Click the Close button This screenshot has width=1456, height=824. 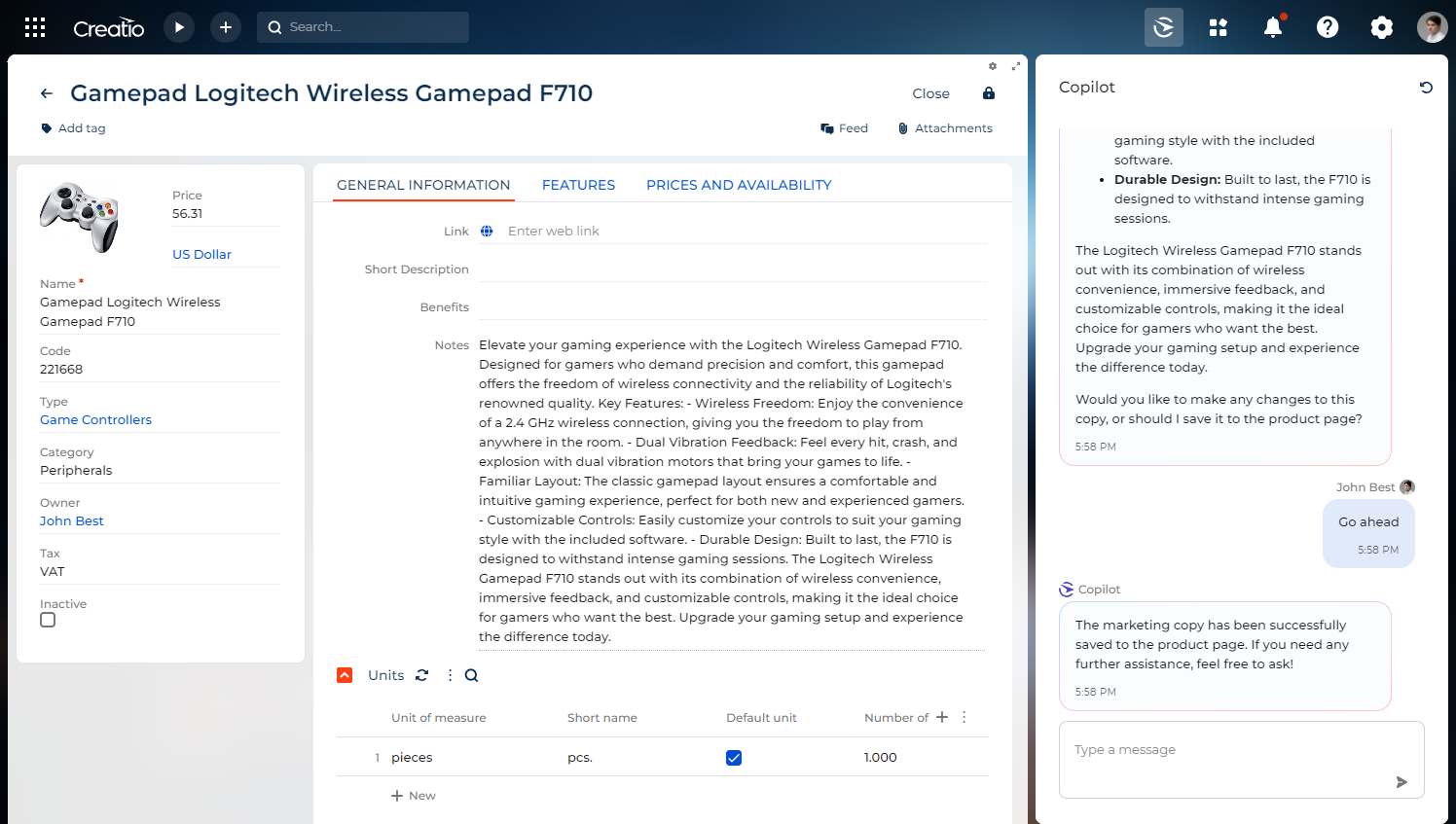click(x=930, y=93)
